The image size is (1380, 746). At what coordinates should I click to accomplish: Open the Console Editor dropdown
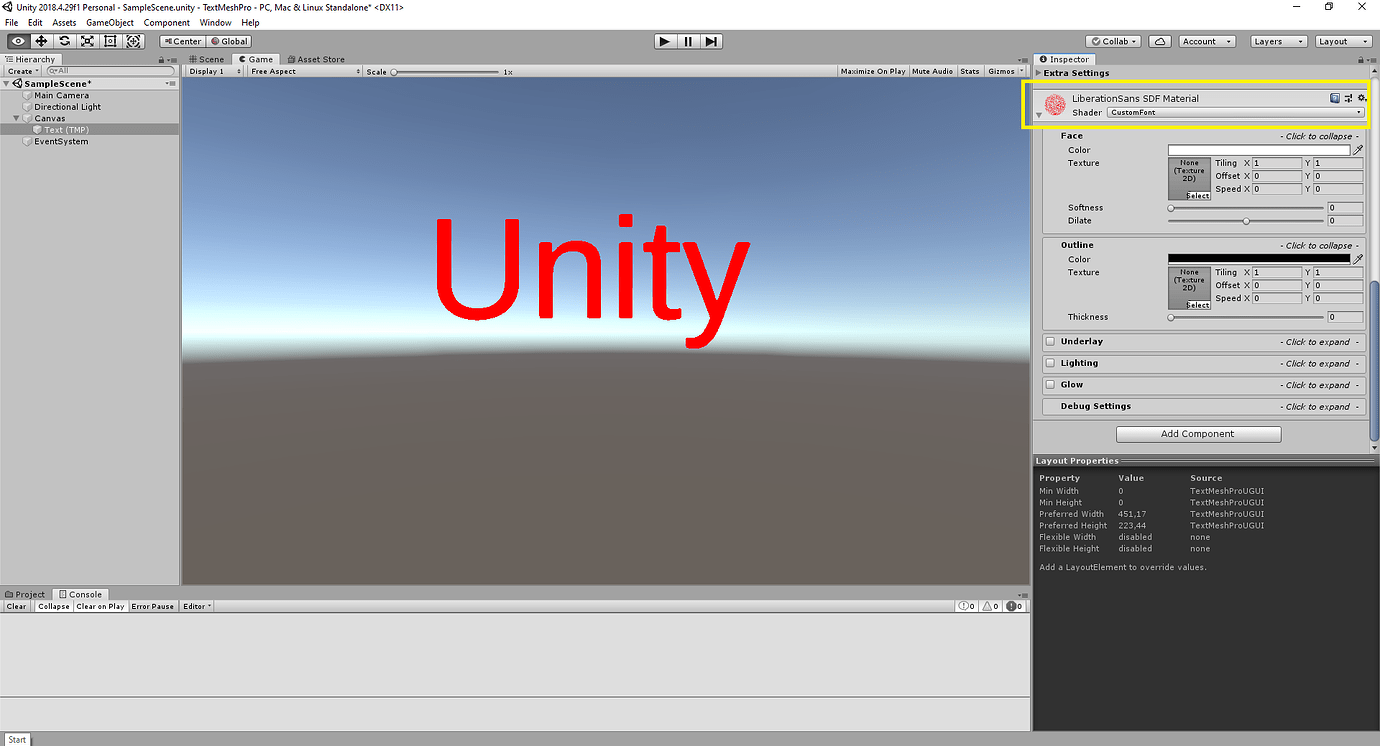[x=197, y=606]
